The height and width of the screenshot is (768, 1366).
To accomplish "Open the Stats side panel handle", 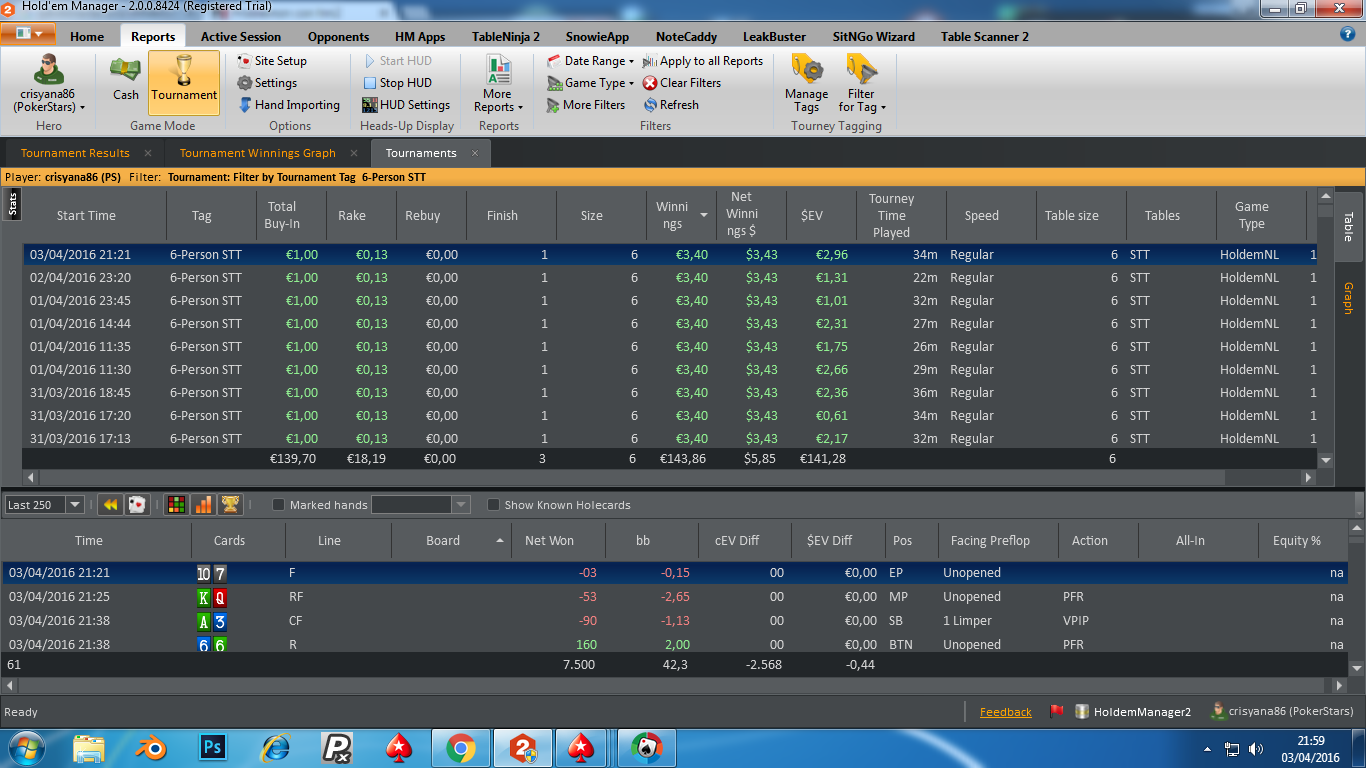I will 13,205.
